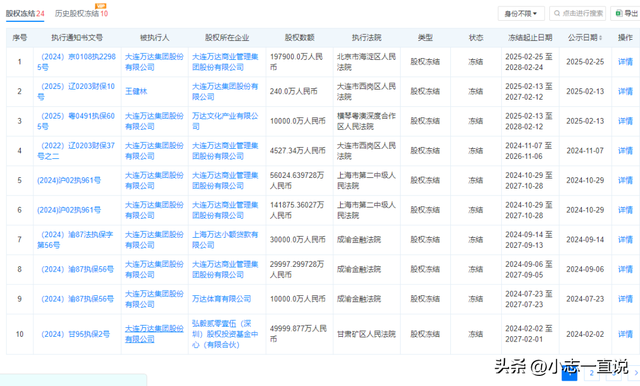Image resolution: width=640 pixels, height=386 pixels.
Task: Open 万达文化产业有限公司 link
Action: coord(225,121)
